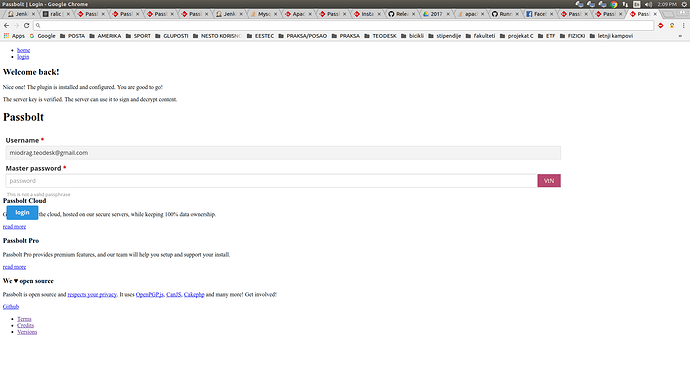Click the browser forward arrow
690x388 pixels.
click(16, 26)
